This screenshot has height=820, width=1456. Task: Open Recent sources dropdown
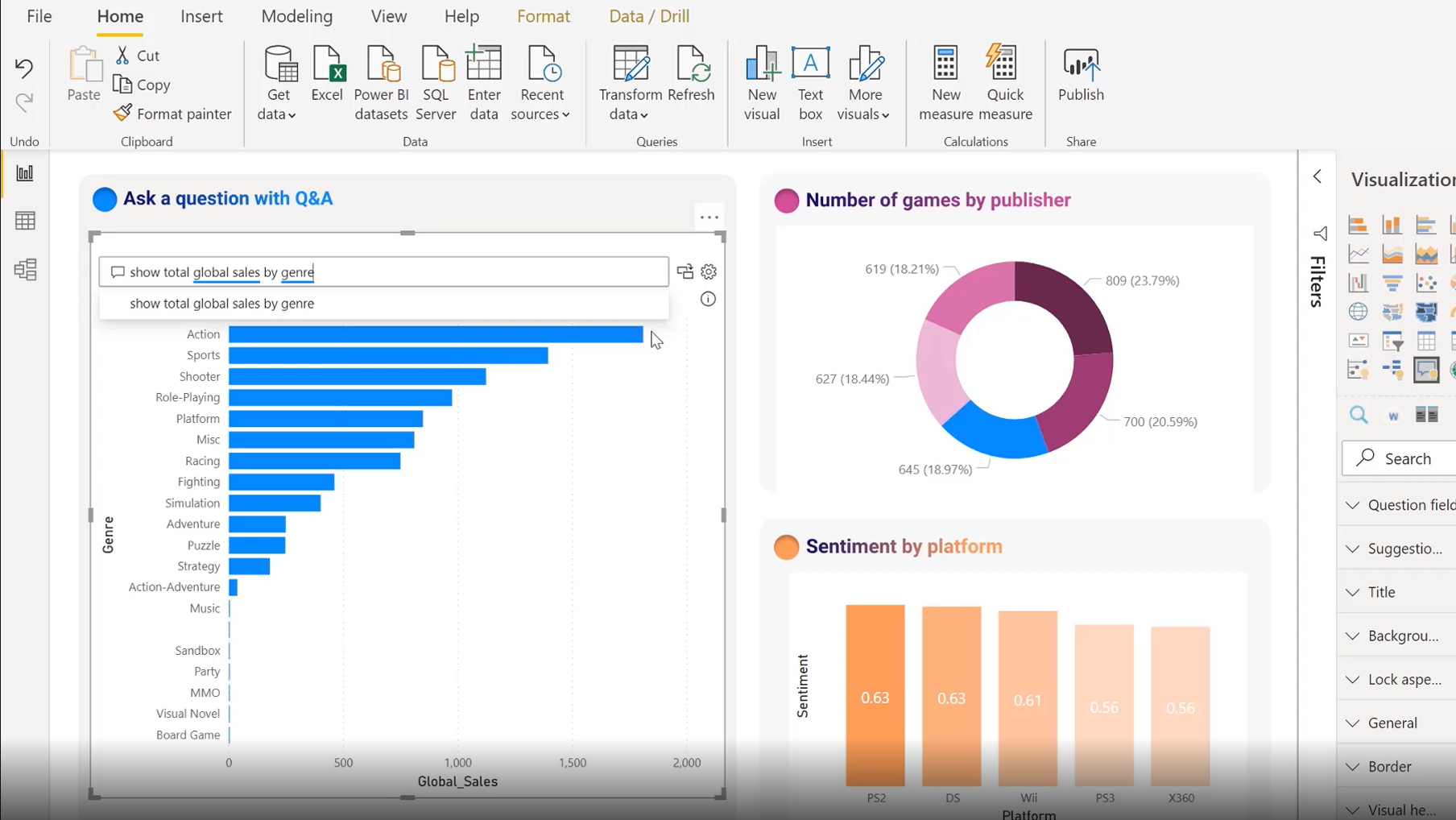pyautogui.click(x=541, y=83)
